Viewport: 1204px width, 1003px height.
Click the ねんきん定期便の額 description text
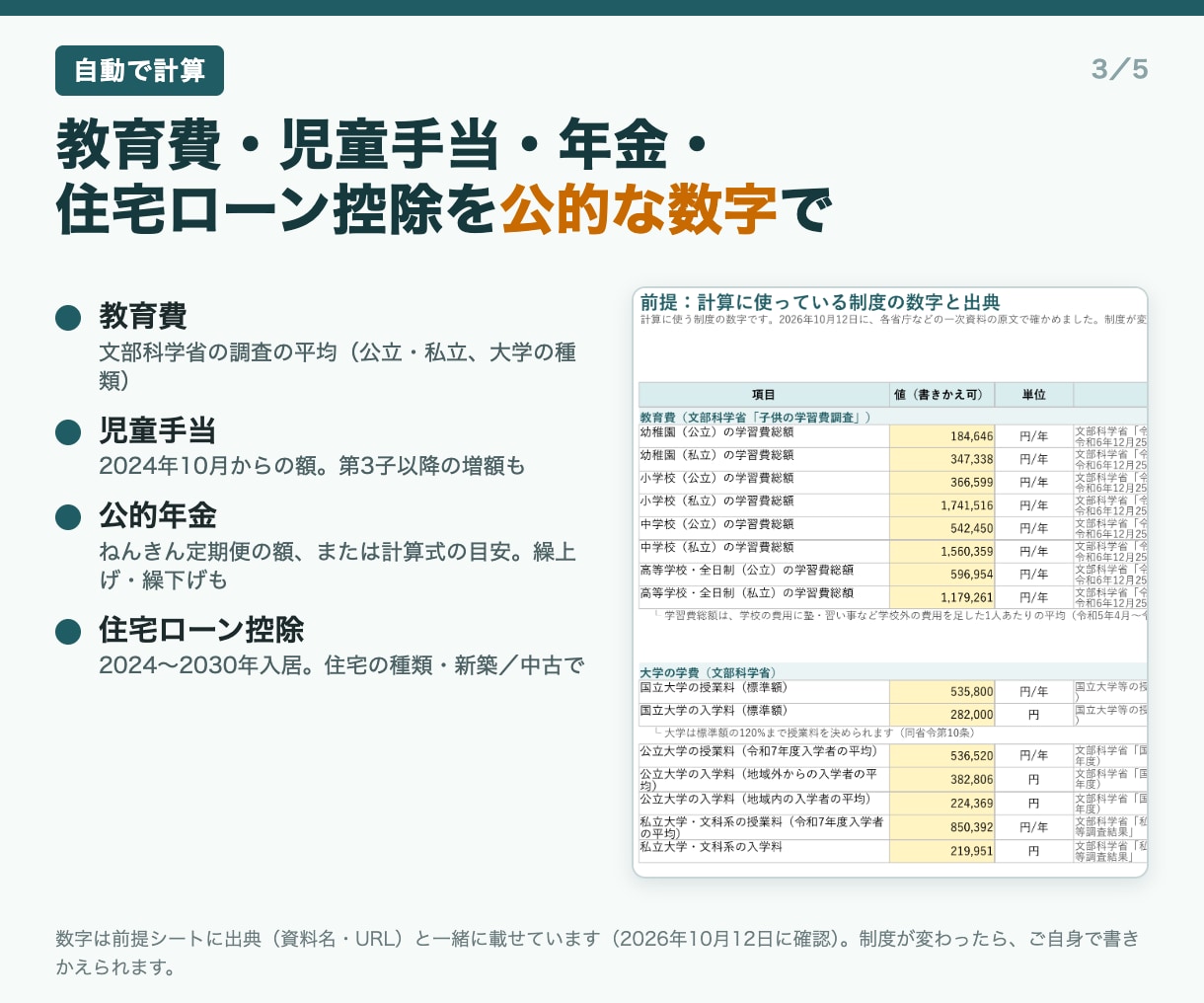point(338,566)
